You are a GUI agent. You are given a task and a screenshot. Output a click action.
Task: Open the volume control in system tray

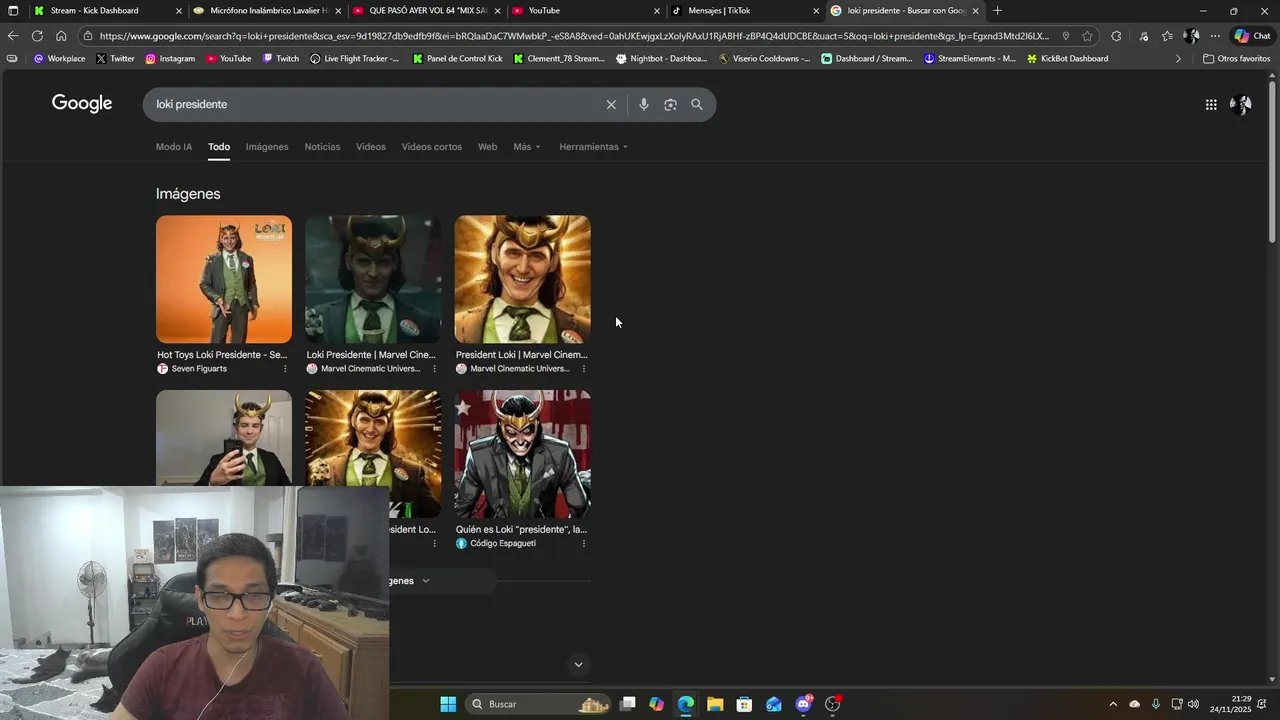[x=1193, y=704]
